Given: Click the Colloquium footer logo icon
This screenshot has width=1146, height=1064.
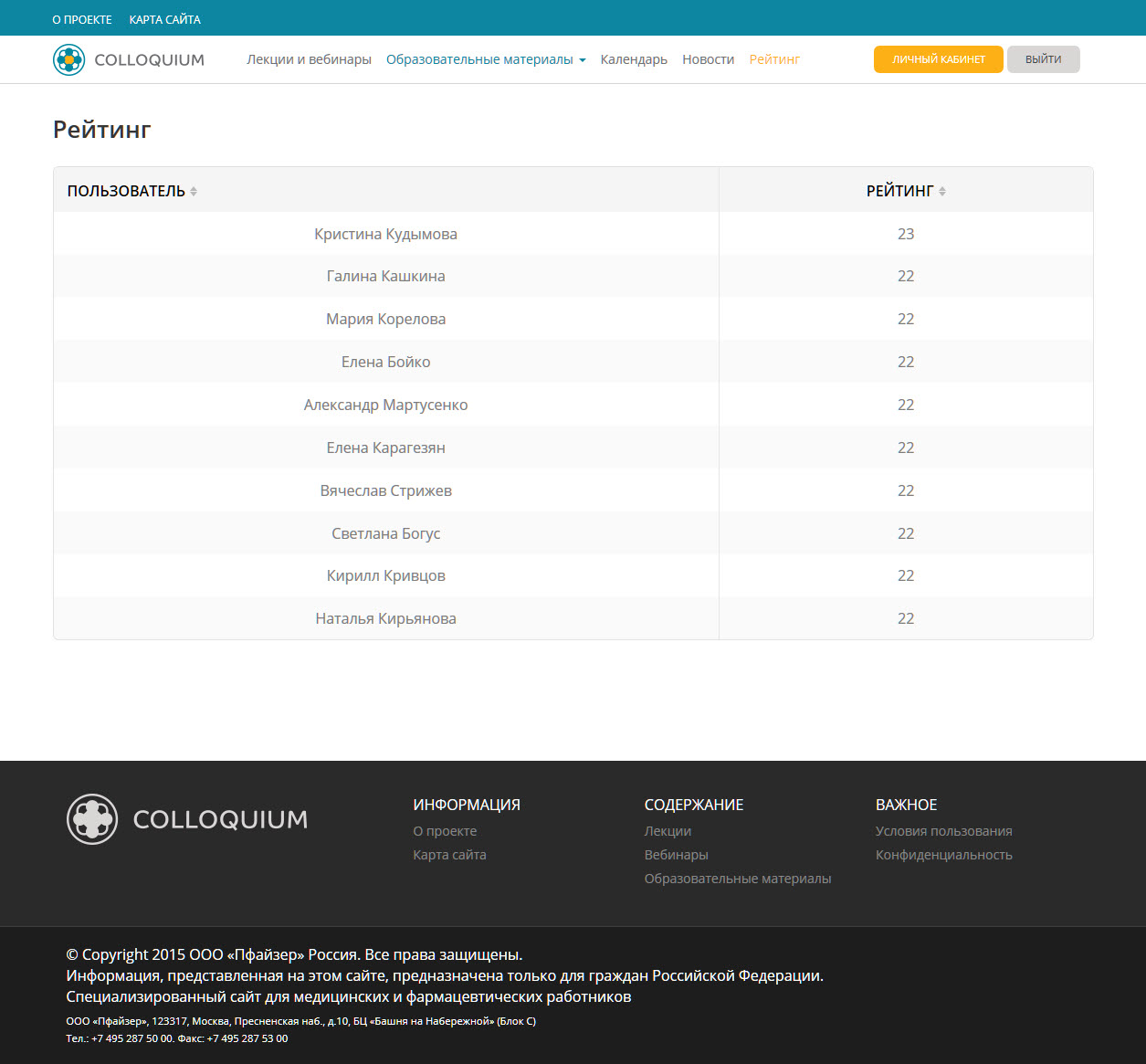Looking at the screenshot, I should (x=92, y=819).
